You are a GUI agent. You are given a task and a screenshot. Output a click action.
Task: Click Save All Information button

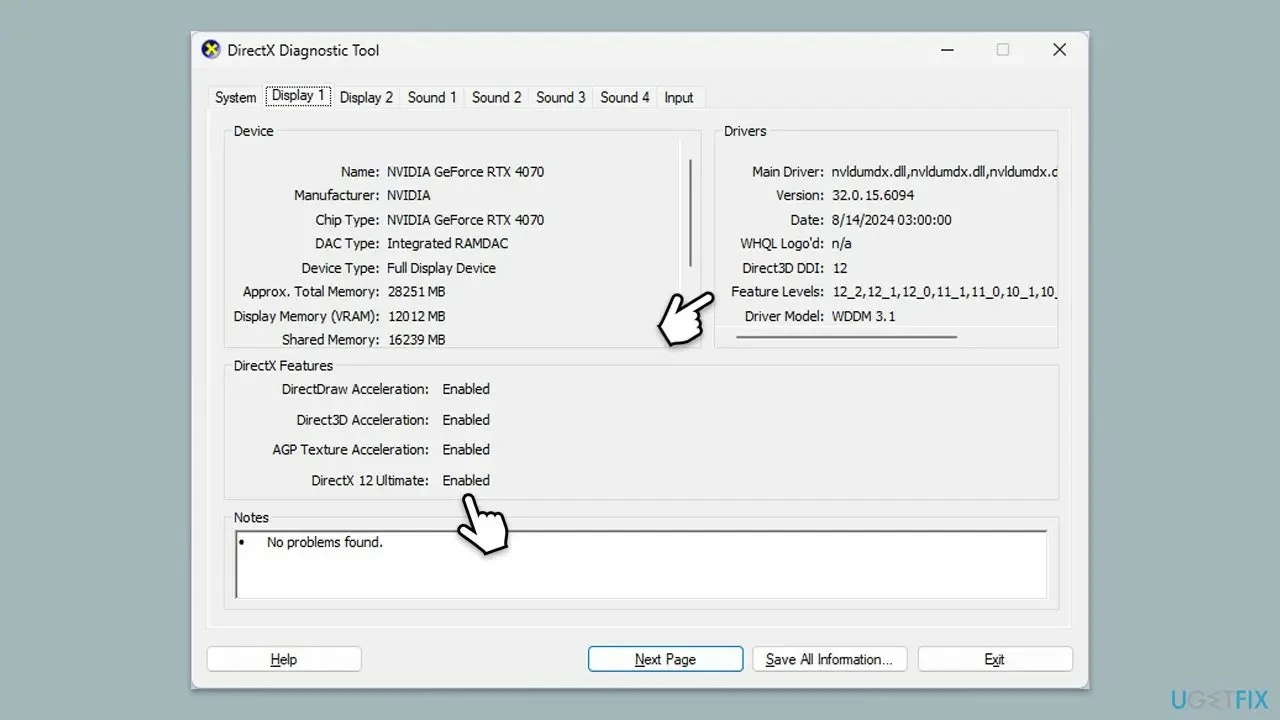pos(829,659)
